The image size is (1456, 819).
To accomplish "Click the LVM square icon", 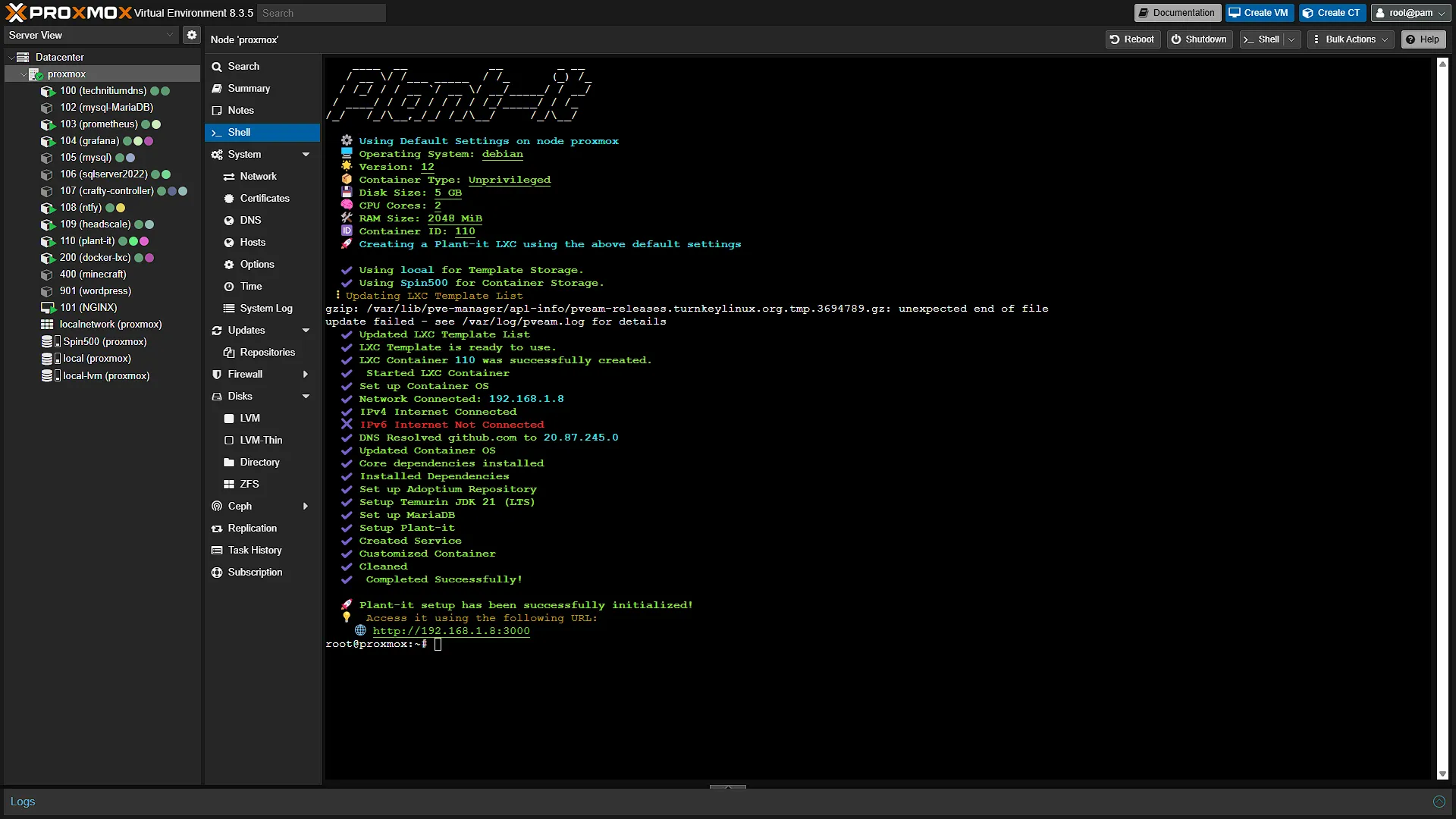I will tap(229, 419).
